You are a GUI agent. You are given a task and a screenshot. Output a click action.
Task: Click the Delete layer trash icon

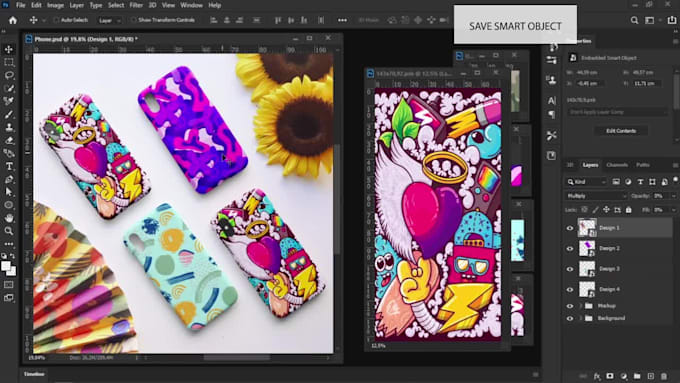664,376
